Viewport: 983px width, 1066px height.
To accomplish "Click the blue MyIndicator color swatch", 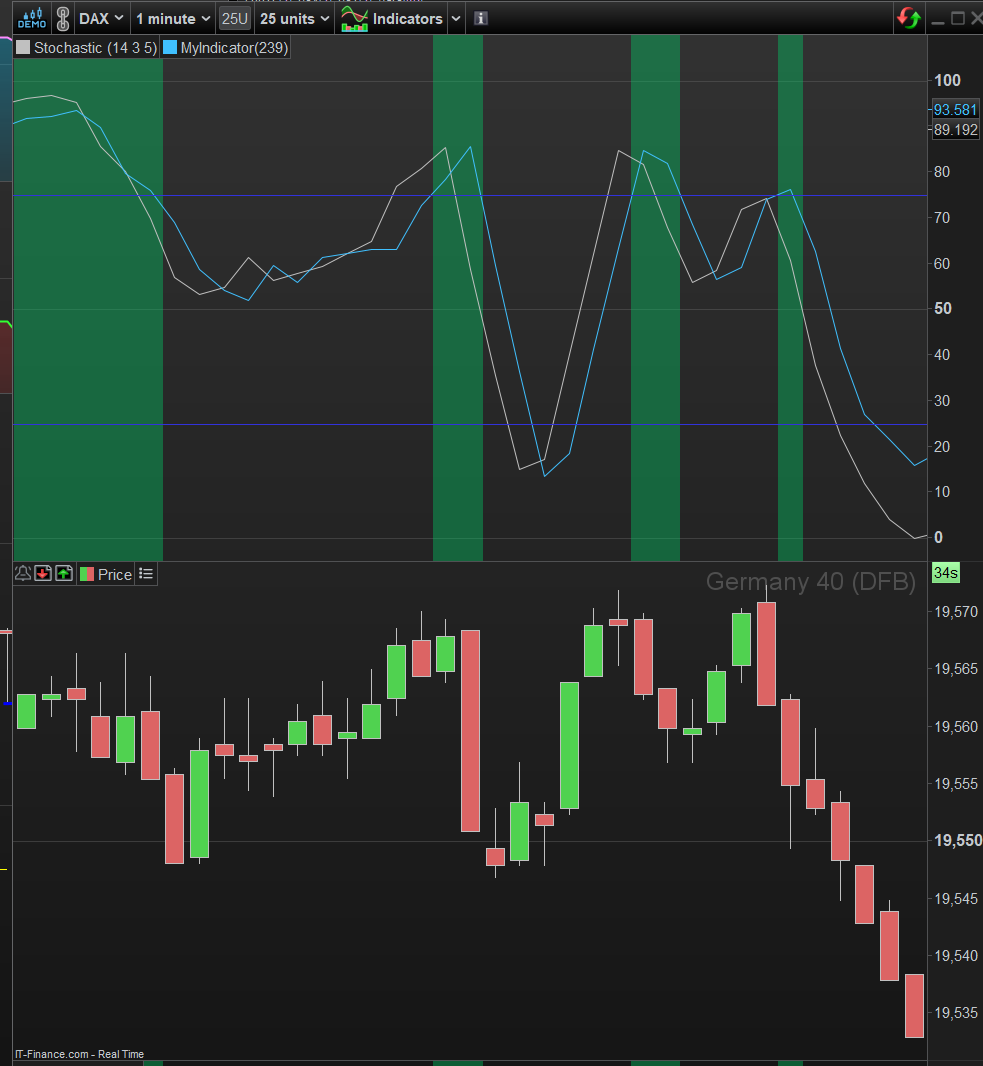I will point(170,48).
